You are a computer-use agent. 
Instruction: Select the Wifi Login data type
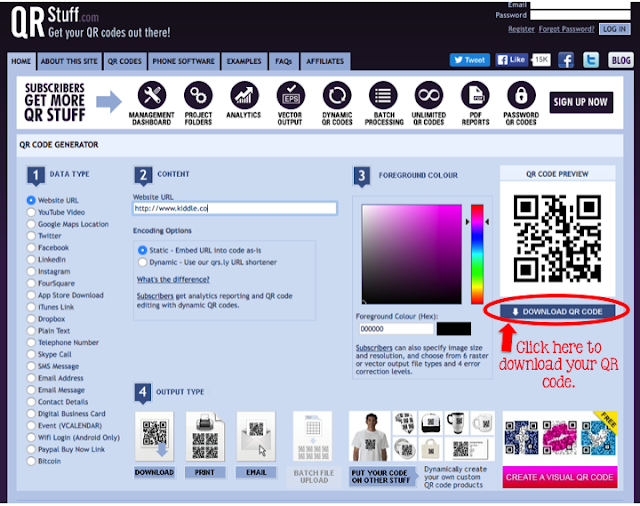(31, 437)
